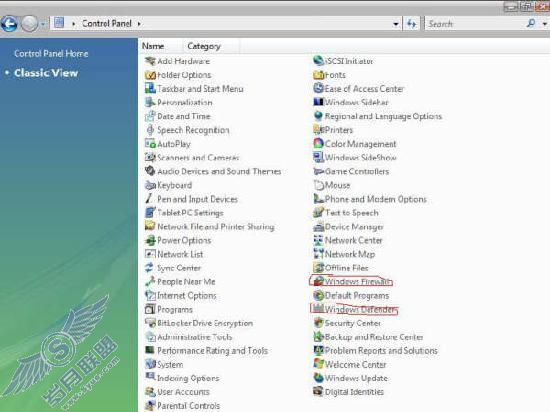Image resolution: width=550 pixels, height=412 pixels.
Task: Open the Power Options icon
Action: tap(150, 241)
